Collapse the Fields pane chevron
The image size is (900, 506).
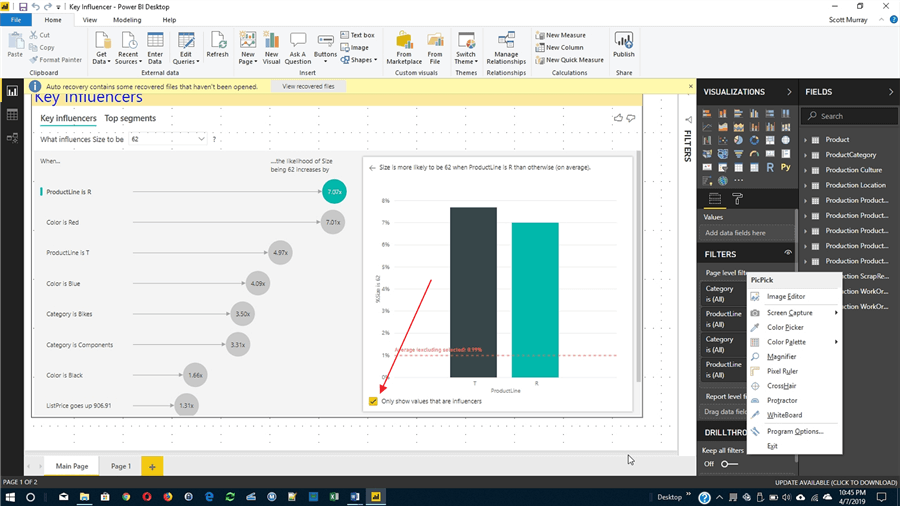coord(891,92)
